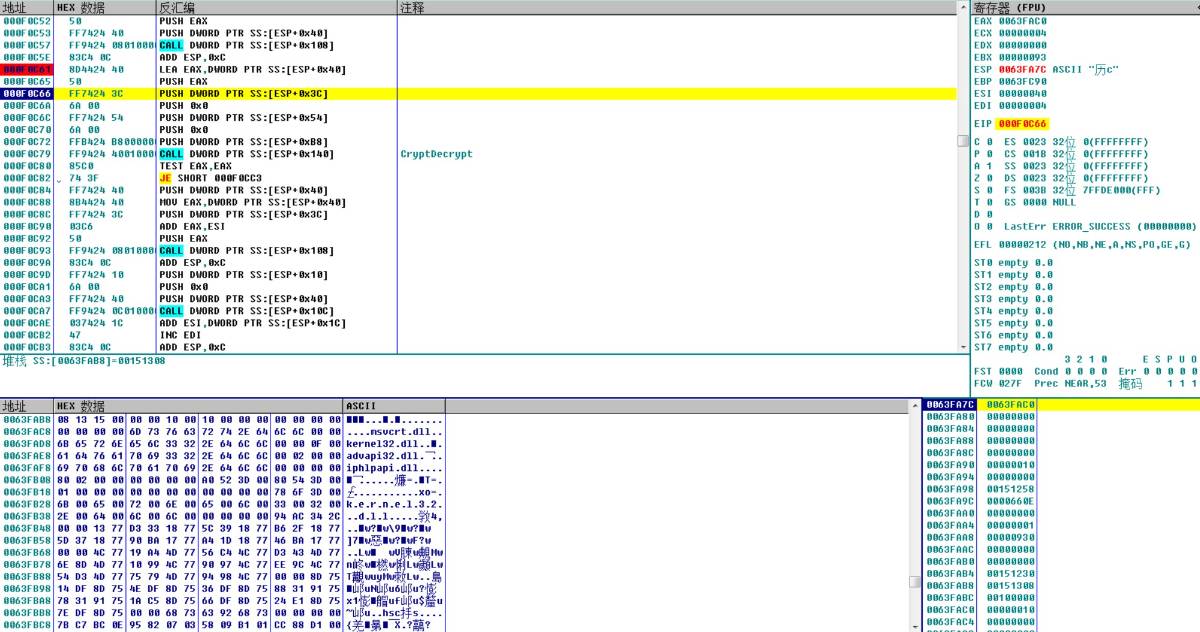
Task: Select the ECX register value
Action: (x=1021, y=33)
